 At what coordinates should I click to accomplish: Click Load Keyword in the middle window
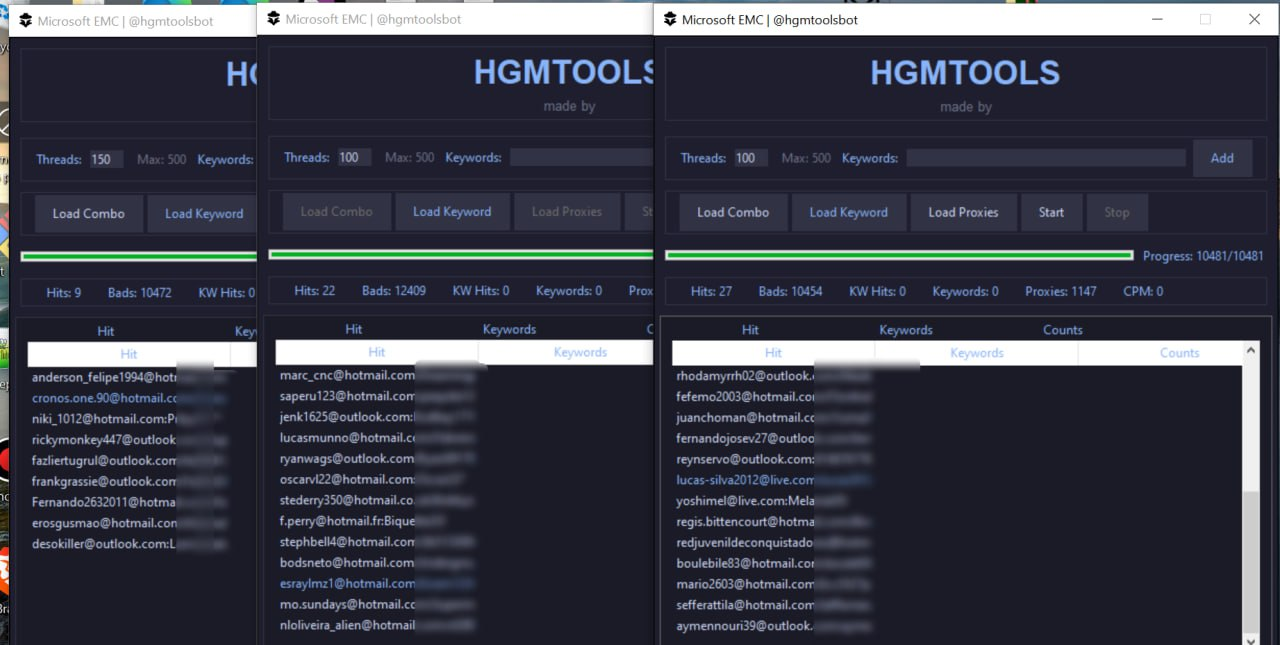point(452,211)
